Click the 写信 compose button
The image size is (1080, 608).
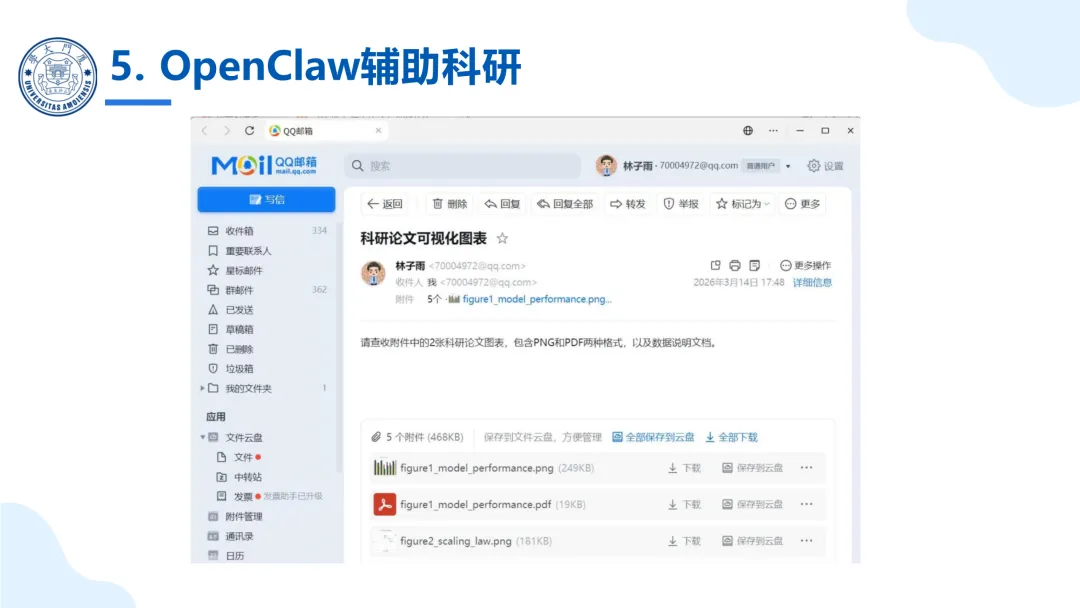click(267, 200)
